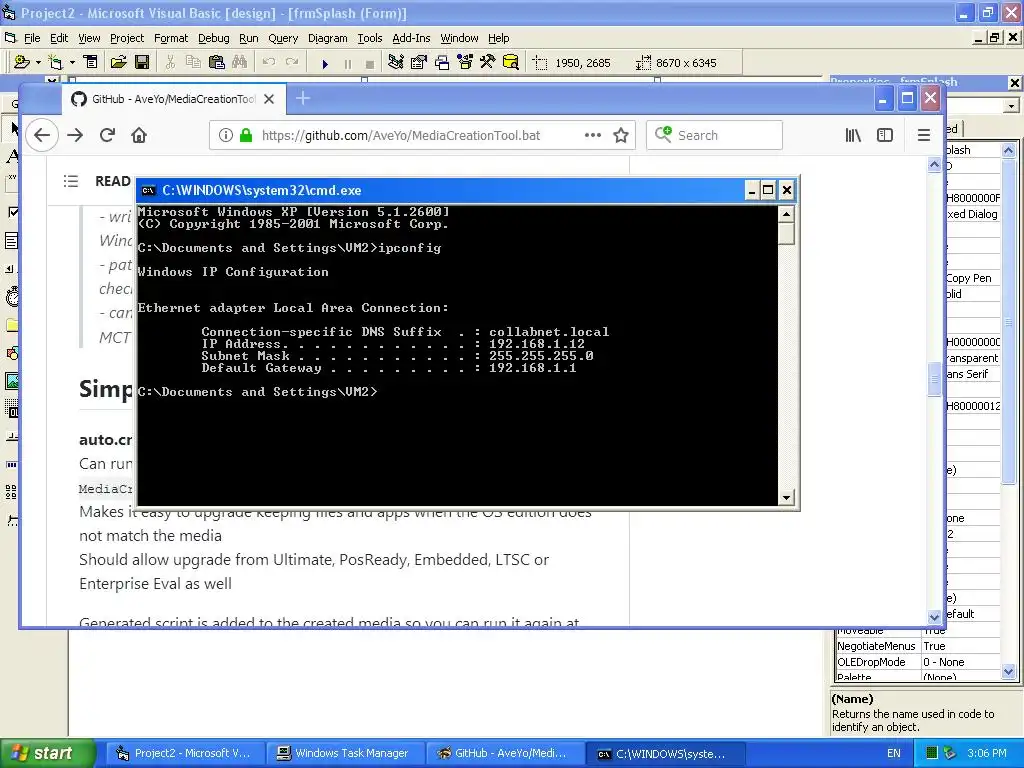This screenshot has width=1024, height=768.
Task: Go back in the browser
Action: (x=42, y=135)
